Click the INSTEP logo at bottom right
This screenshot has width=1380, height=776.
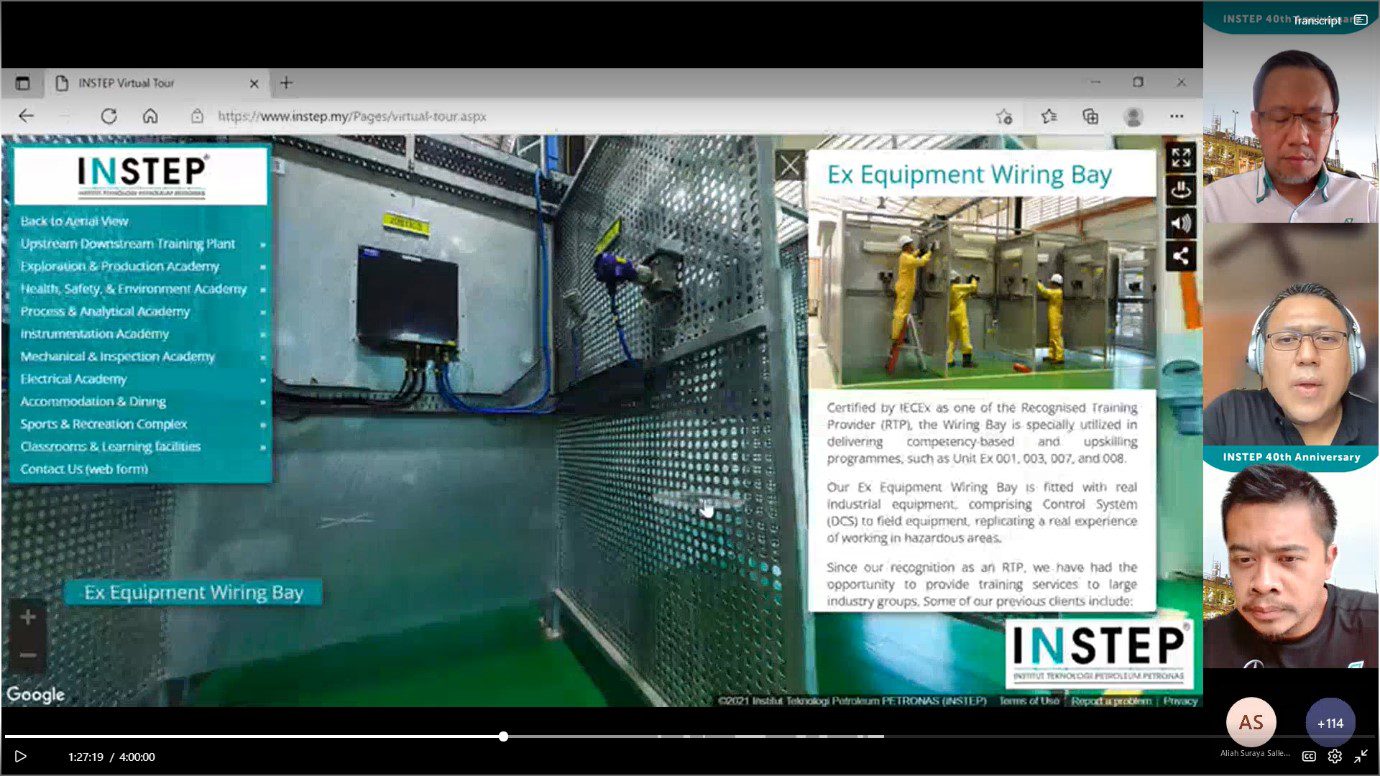(x=1099, y=654)
